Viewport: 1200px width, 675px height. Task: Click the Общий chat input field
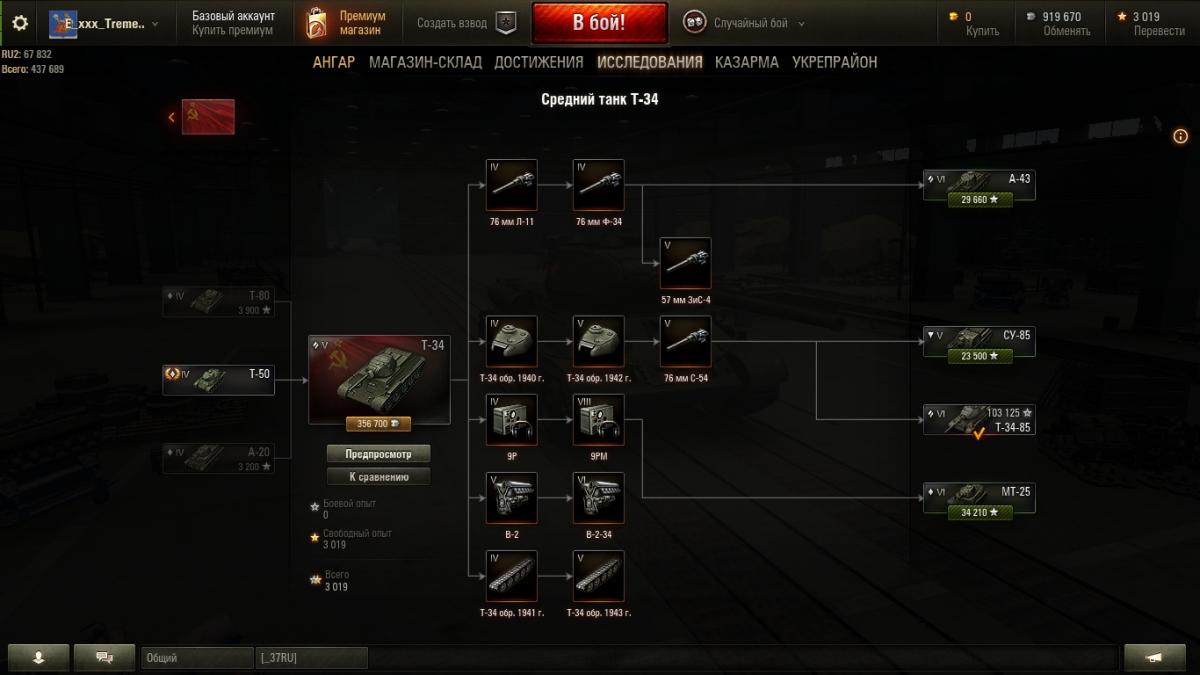click(197, 658)
